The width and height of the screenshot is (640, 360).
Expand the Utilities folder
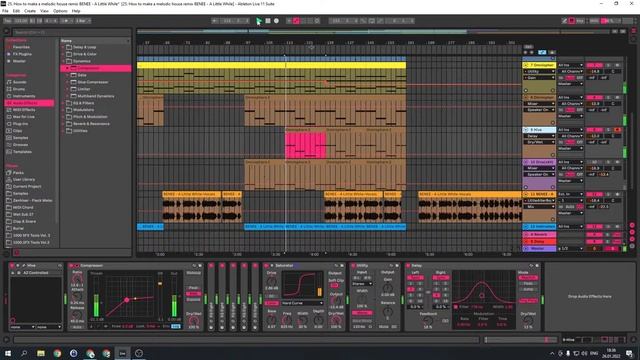pyautogui.click(x=63, y=131)
